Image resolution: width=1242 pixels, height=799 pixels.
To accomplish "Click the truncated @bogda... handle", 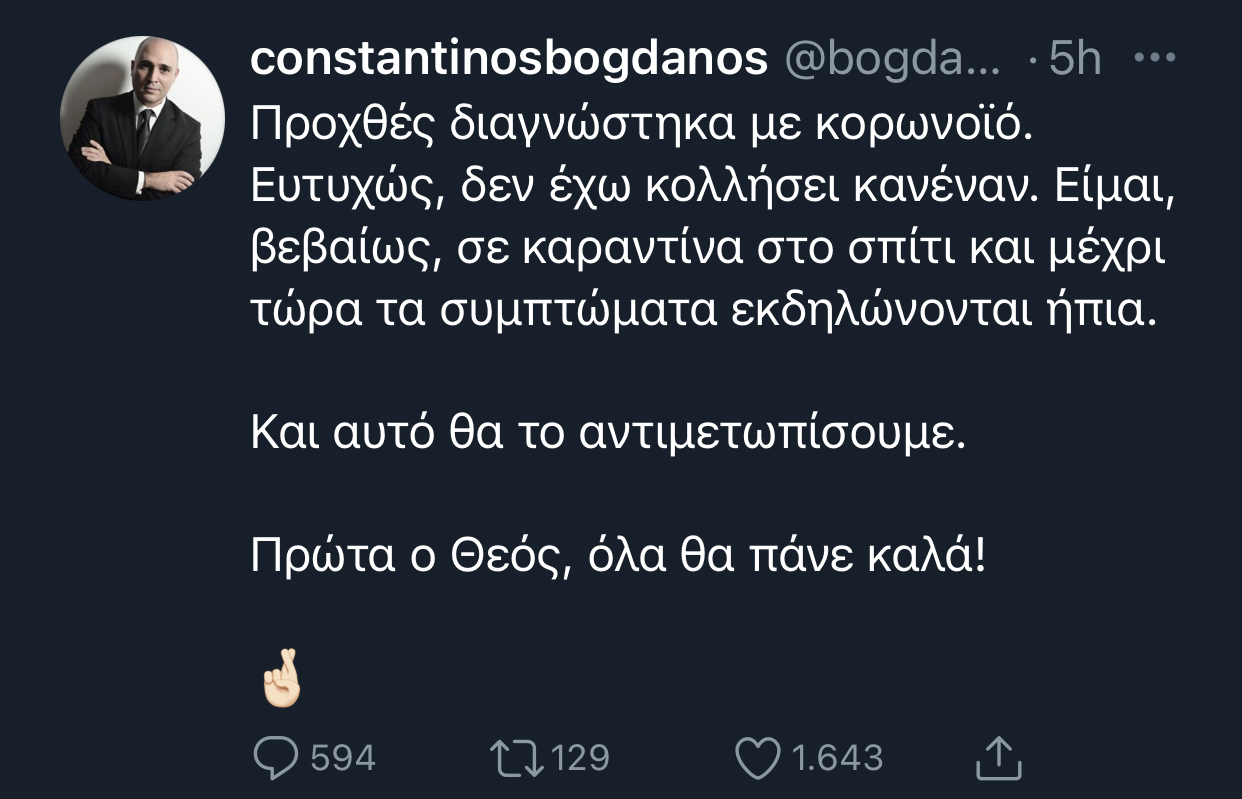I will (x=892, y=60).
